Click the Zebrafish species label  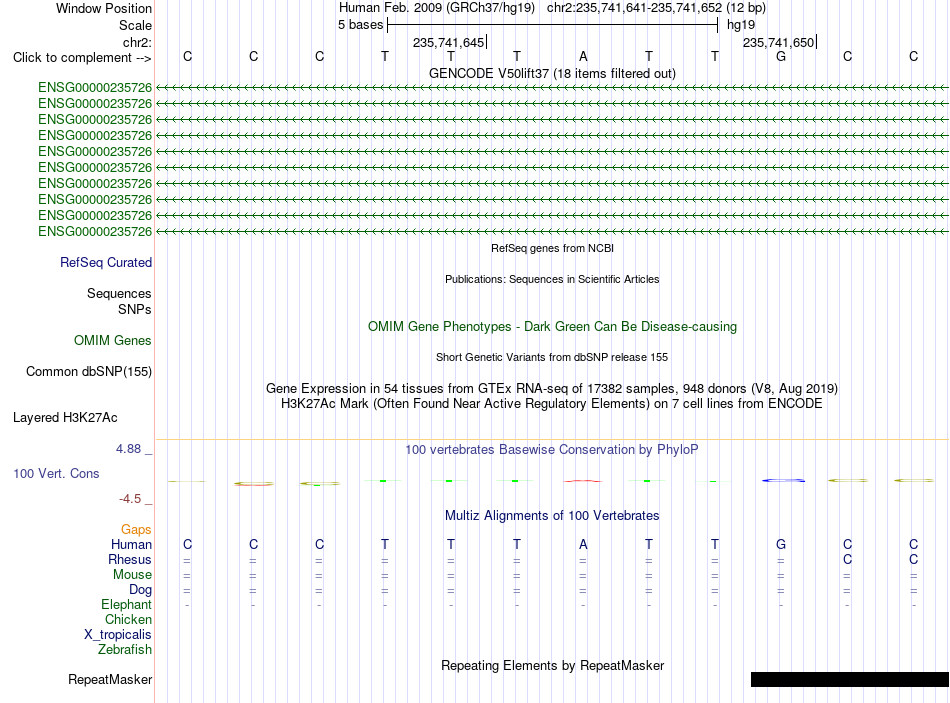tap(125, 650)
